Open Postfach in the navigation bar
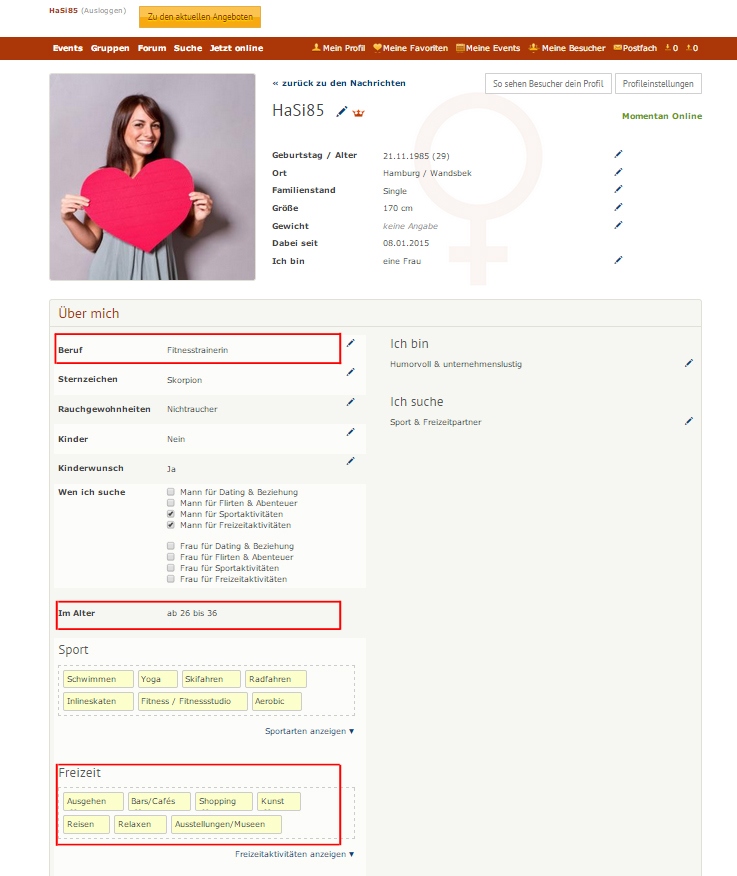 [635, 48]
